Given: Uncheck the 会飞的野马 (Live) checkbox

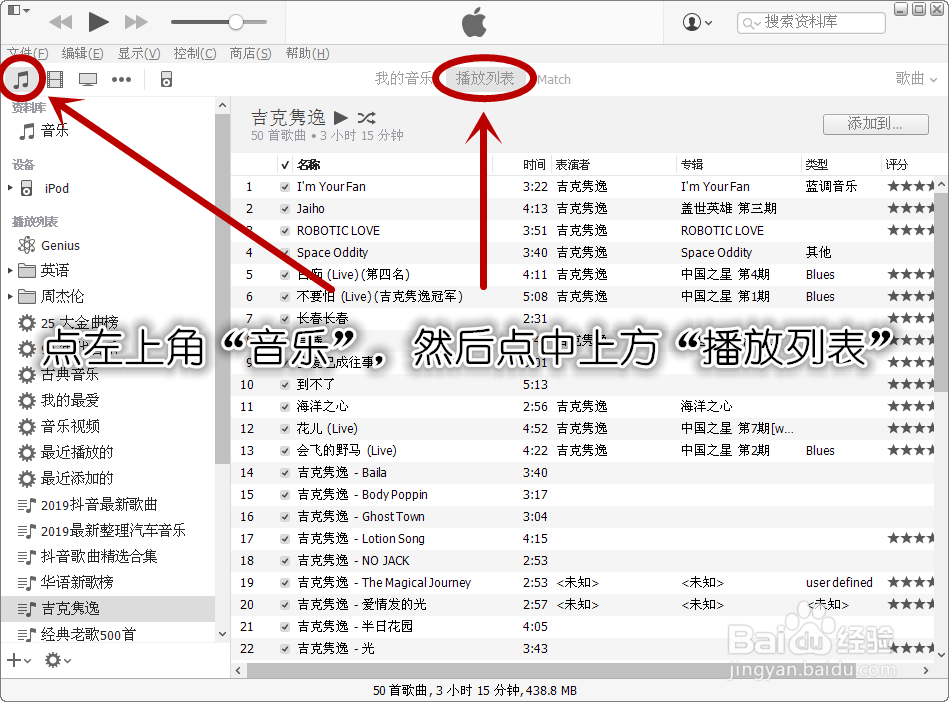Looking at the screenshot, I should (284, 451).
